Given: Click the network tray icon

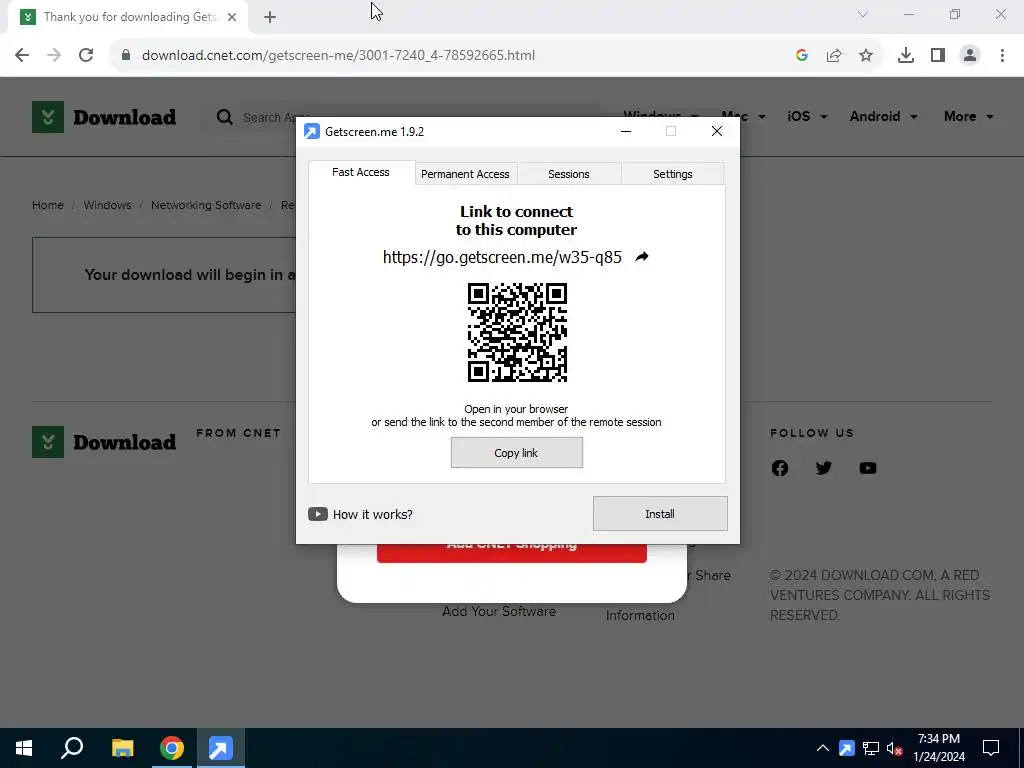Looking at the screenshot, I should (871, 748).
